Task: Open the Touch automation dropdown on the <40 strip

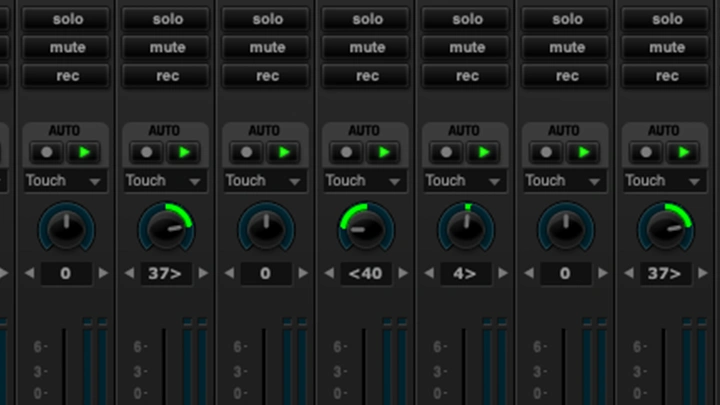Action: coord(366,181)
